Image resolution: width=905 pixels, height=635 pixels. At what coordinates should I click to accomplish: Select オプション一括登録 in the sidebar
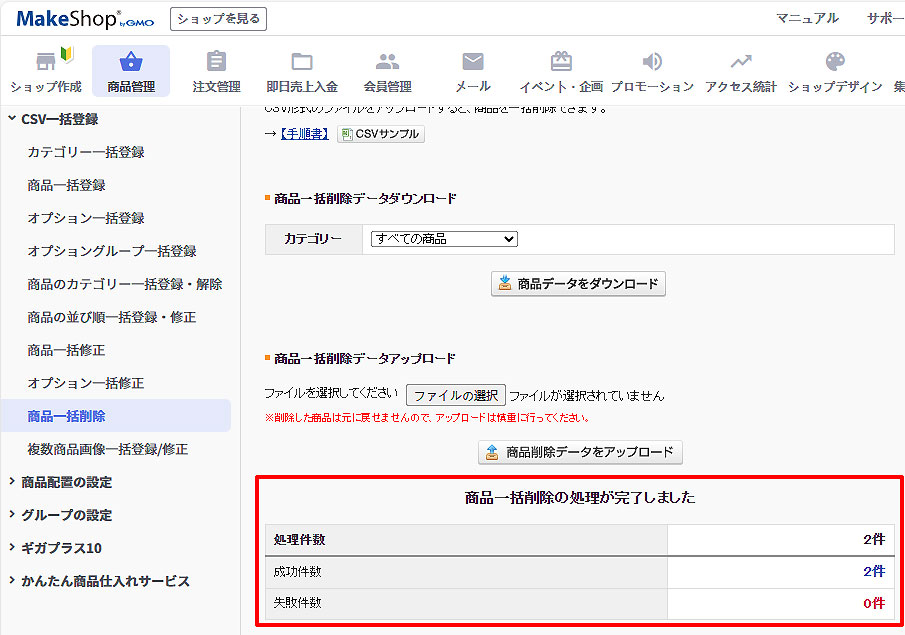[86, 218]
